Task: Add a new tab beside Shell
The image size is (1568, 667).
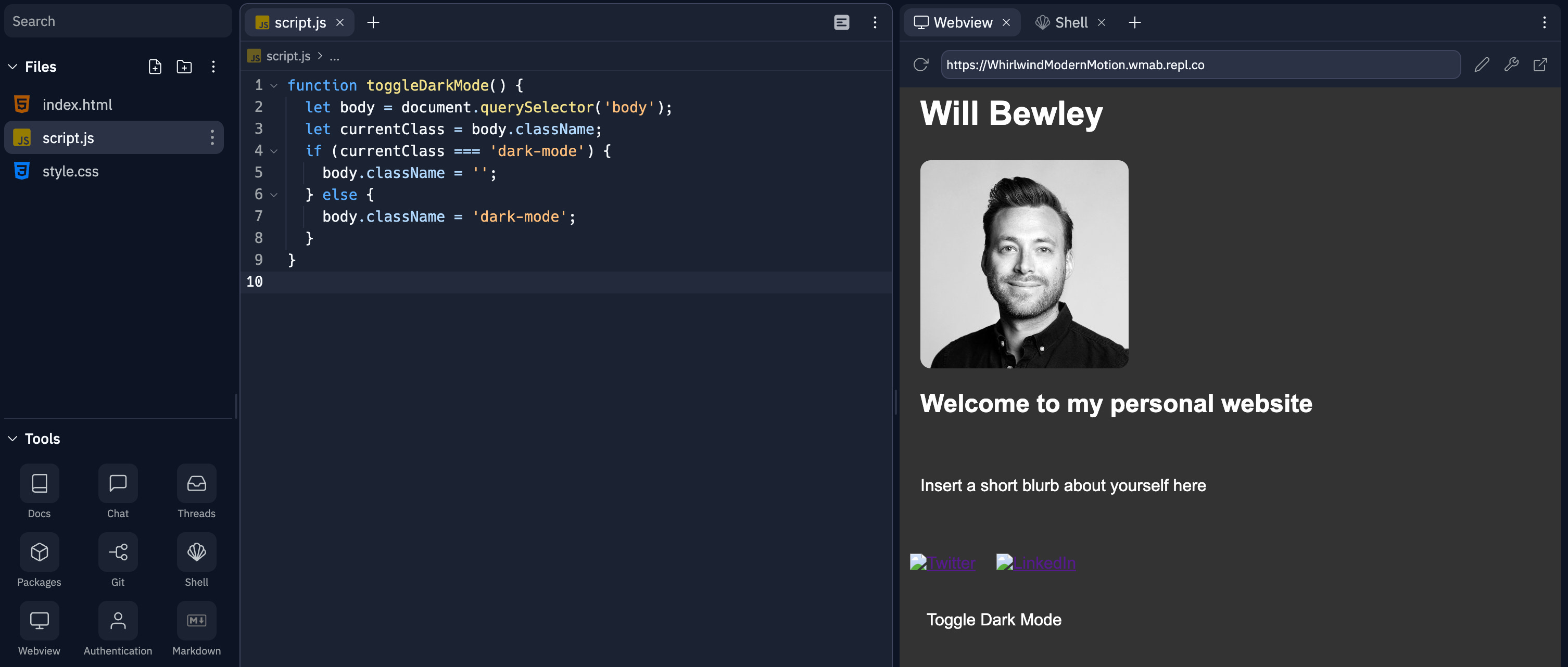Action: click(x=1134, y=22)
